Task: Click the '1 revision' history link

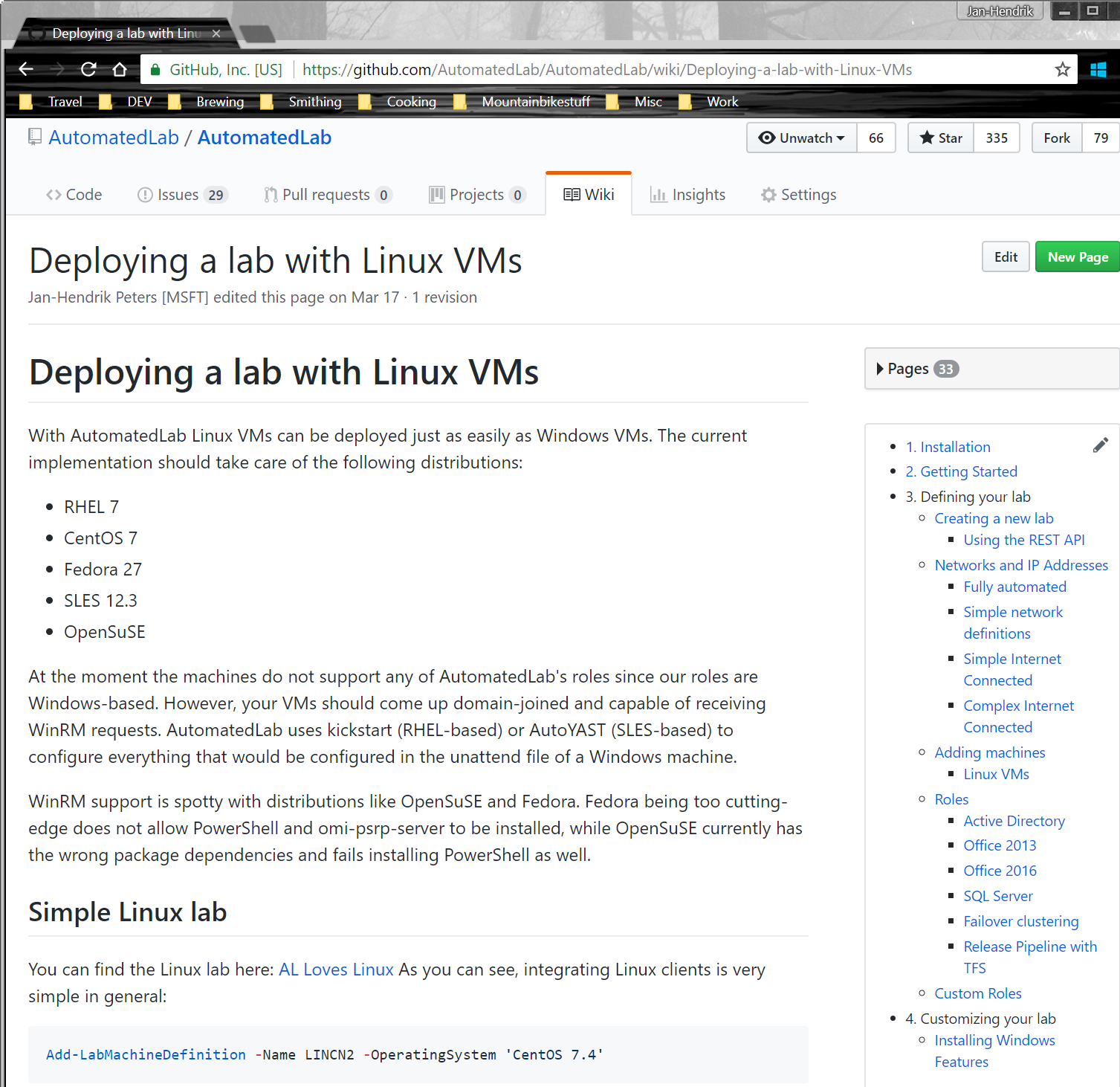Action: pyautogui.click(x=444, y=297)
